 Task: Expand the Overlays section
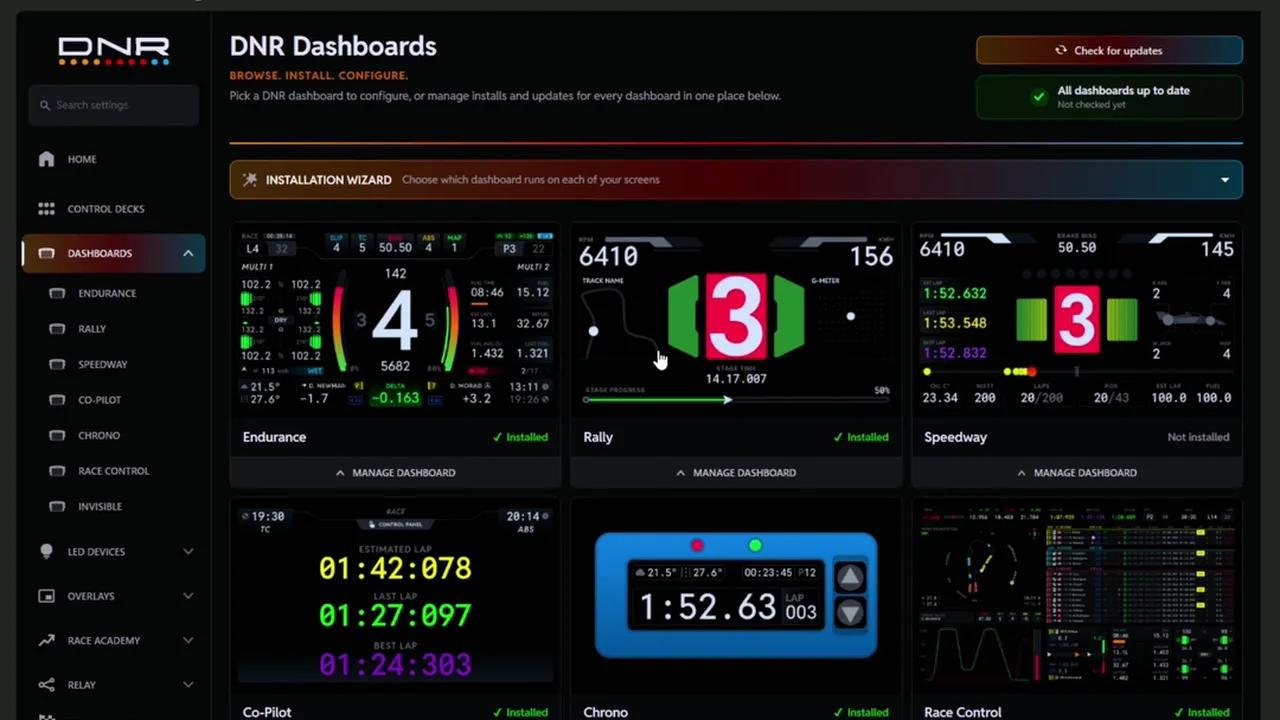pos(188,596)
